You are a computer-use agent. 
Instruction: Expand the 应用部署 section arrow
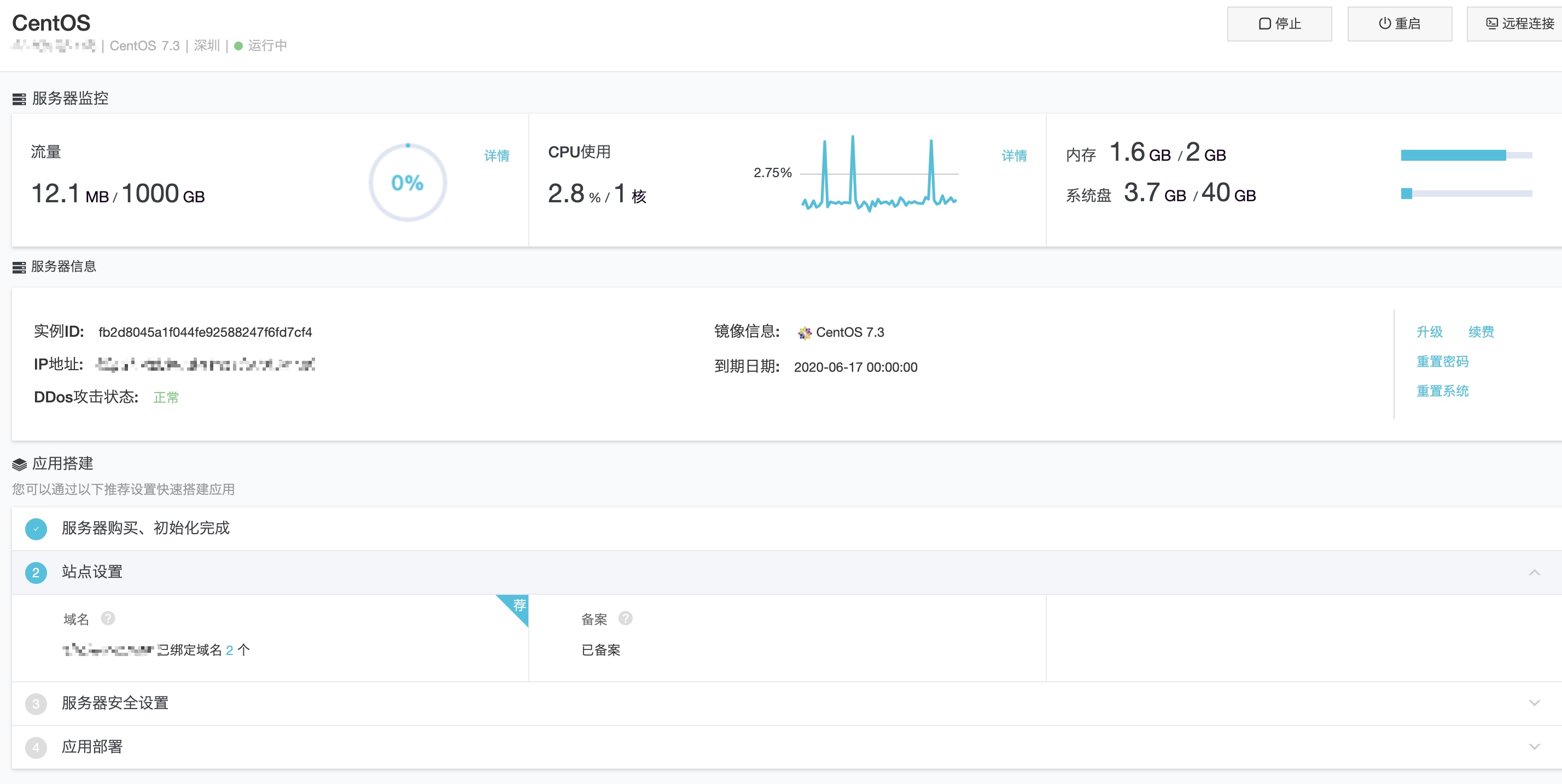click(x=1534, y=747)
